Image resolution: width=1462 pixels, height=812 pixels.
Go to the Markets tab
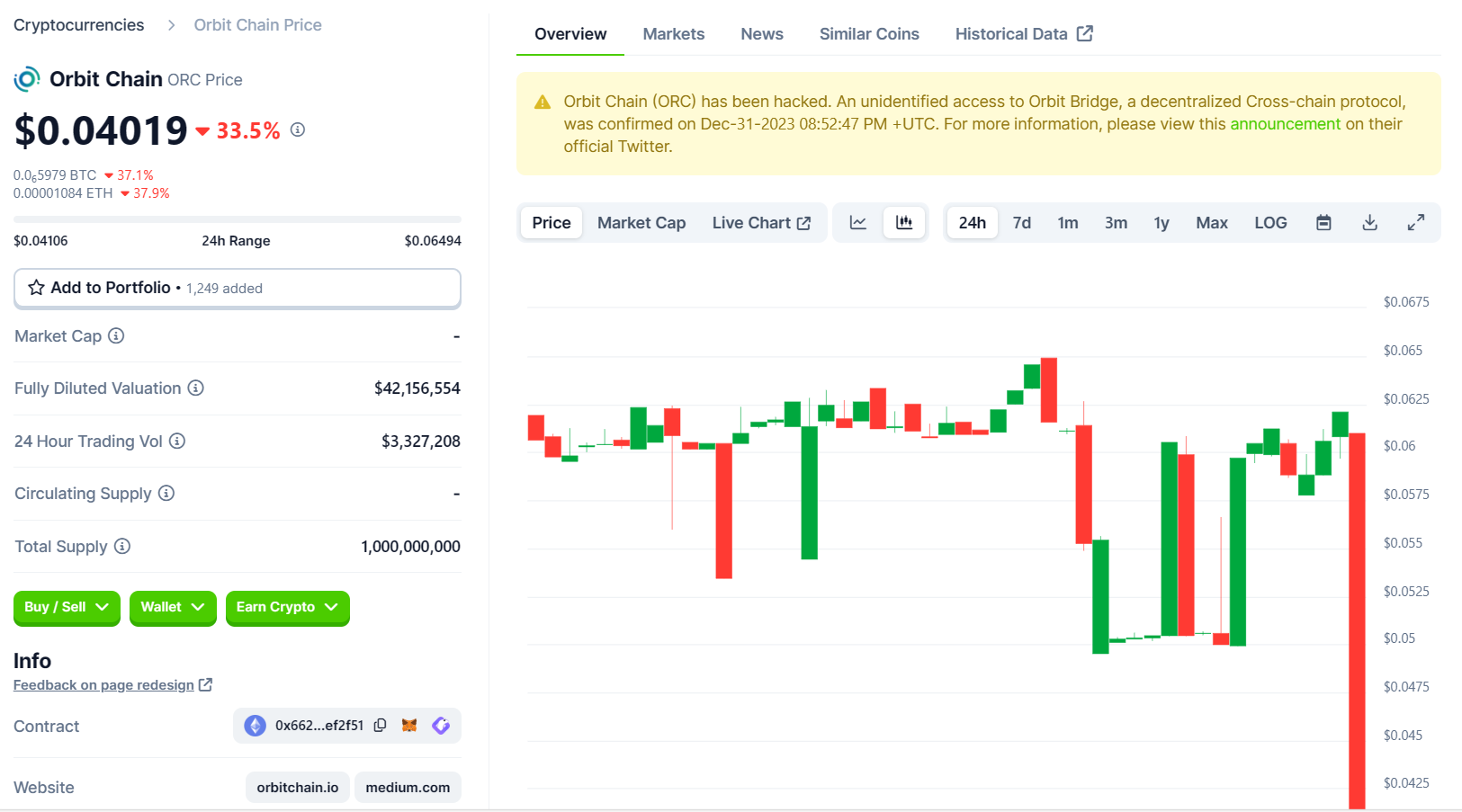click(673, 34)
